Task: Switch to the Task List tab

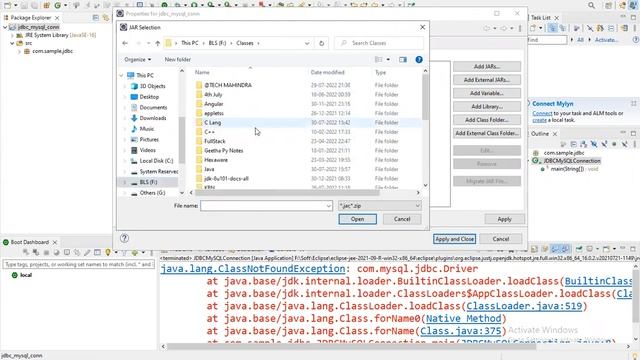Action: click(540, 18)
